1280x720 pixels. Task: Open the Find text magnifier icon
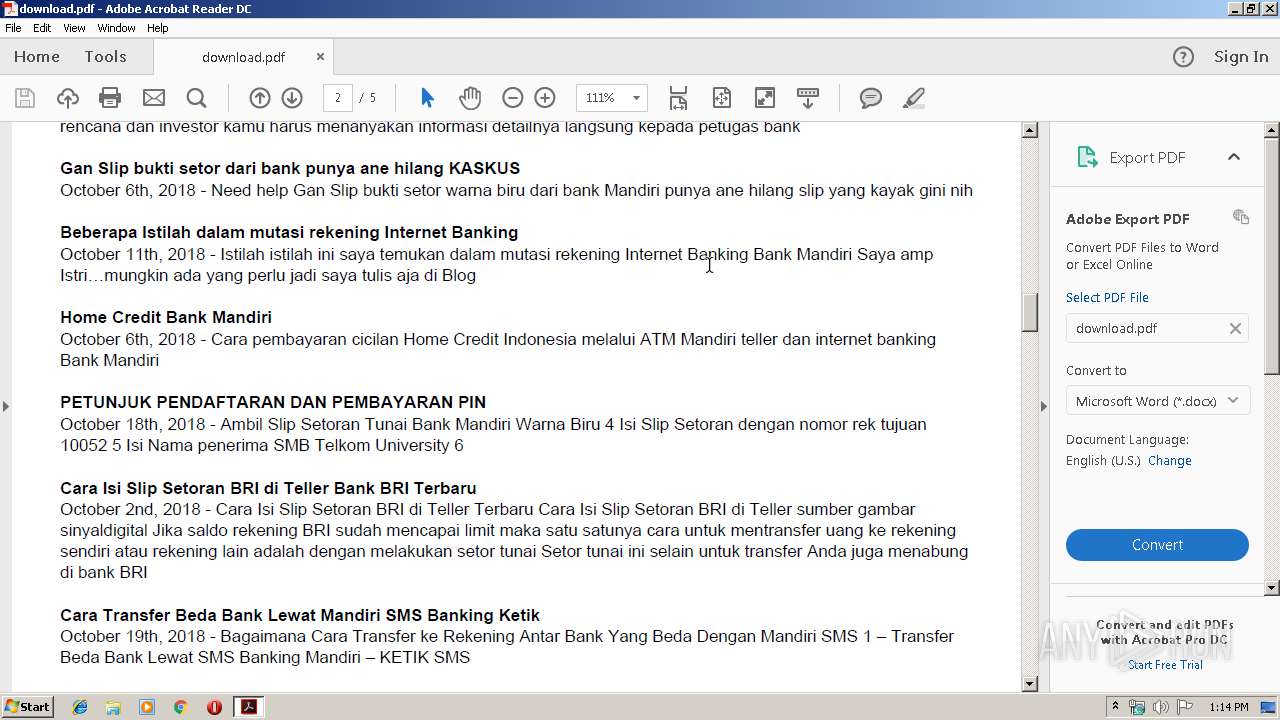[197, 98]
